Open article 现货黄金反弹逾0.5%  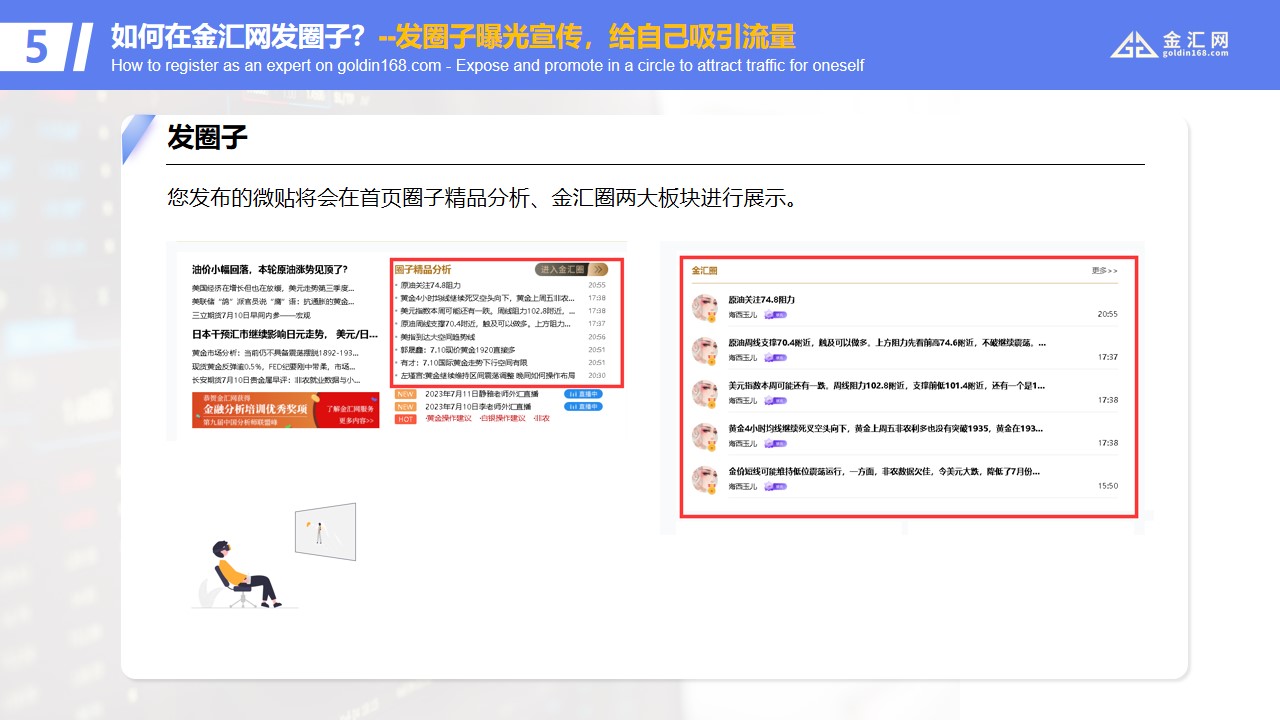pyautogui.click(x=275, y=366)
